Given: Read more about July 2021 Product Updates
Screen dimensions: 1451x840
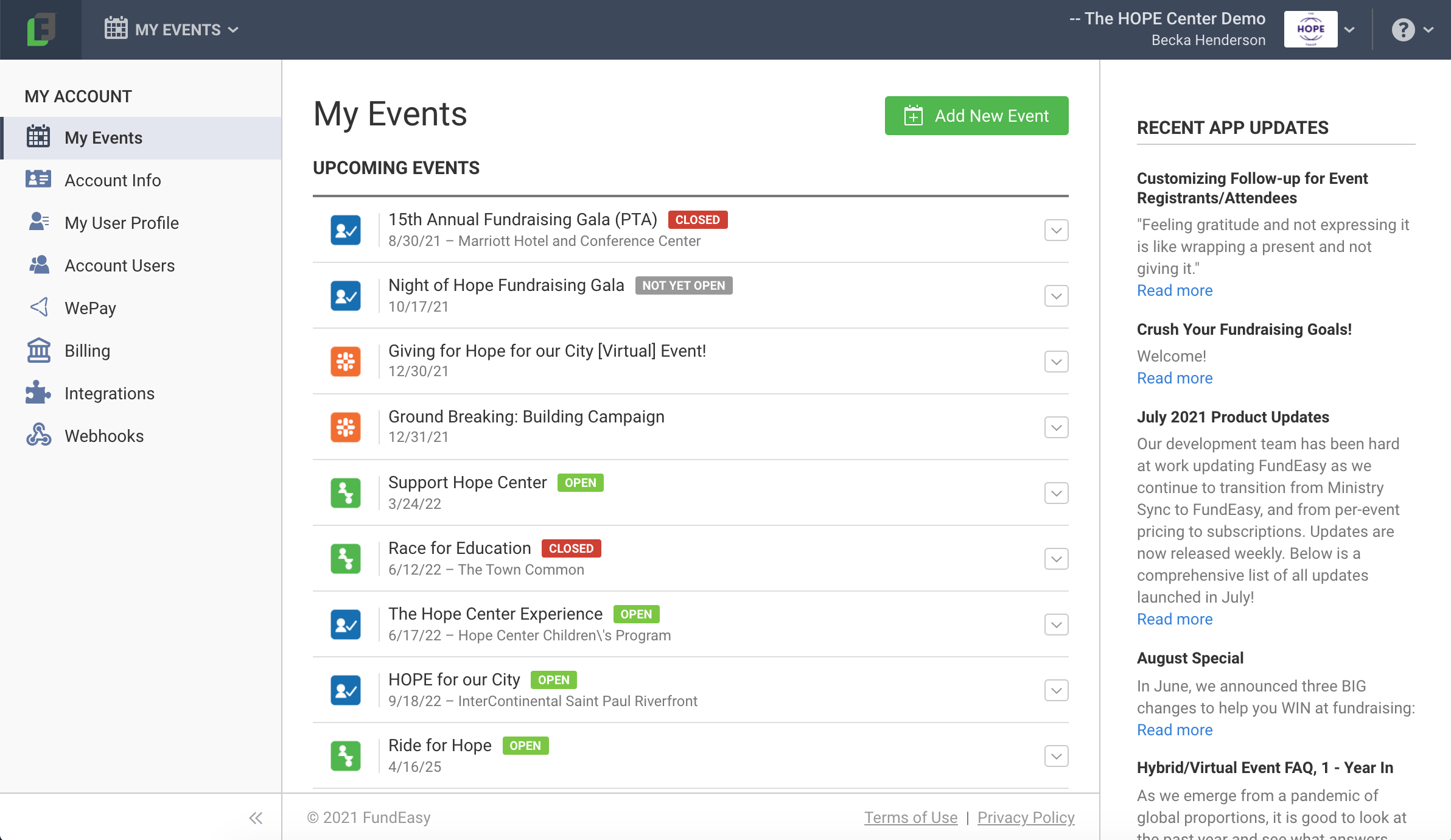Looking at the screenshot, I should pos(1175,619).
